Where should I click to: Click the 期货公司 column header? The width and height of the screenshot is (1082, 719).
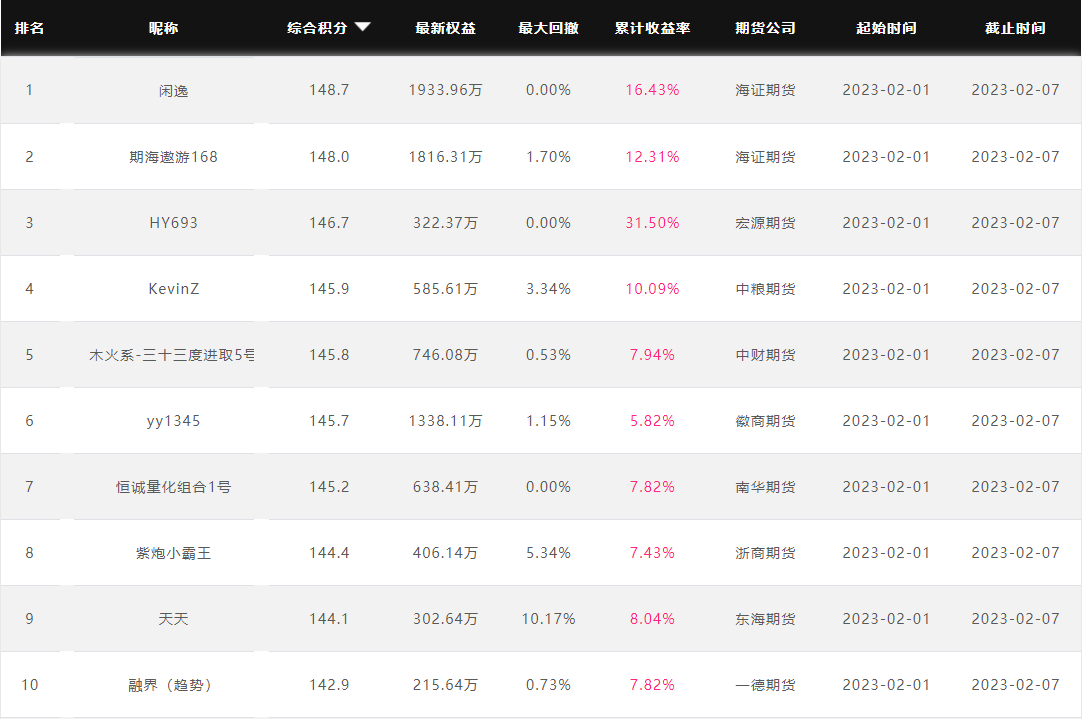click(765, 28)
